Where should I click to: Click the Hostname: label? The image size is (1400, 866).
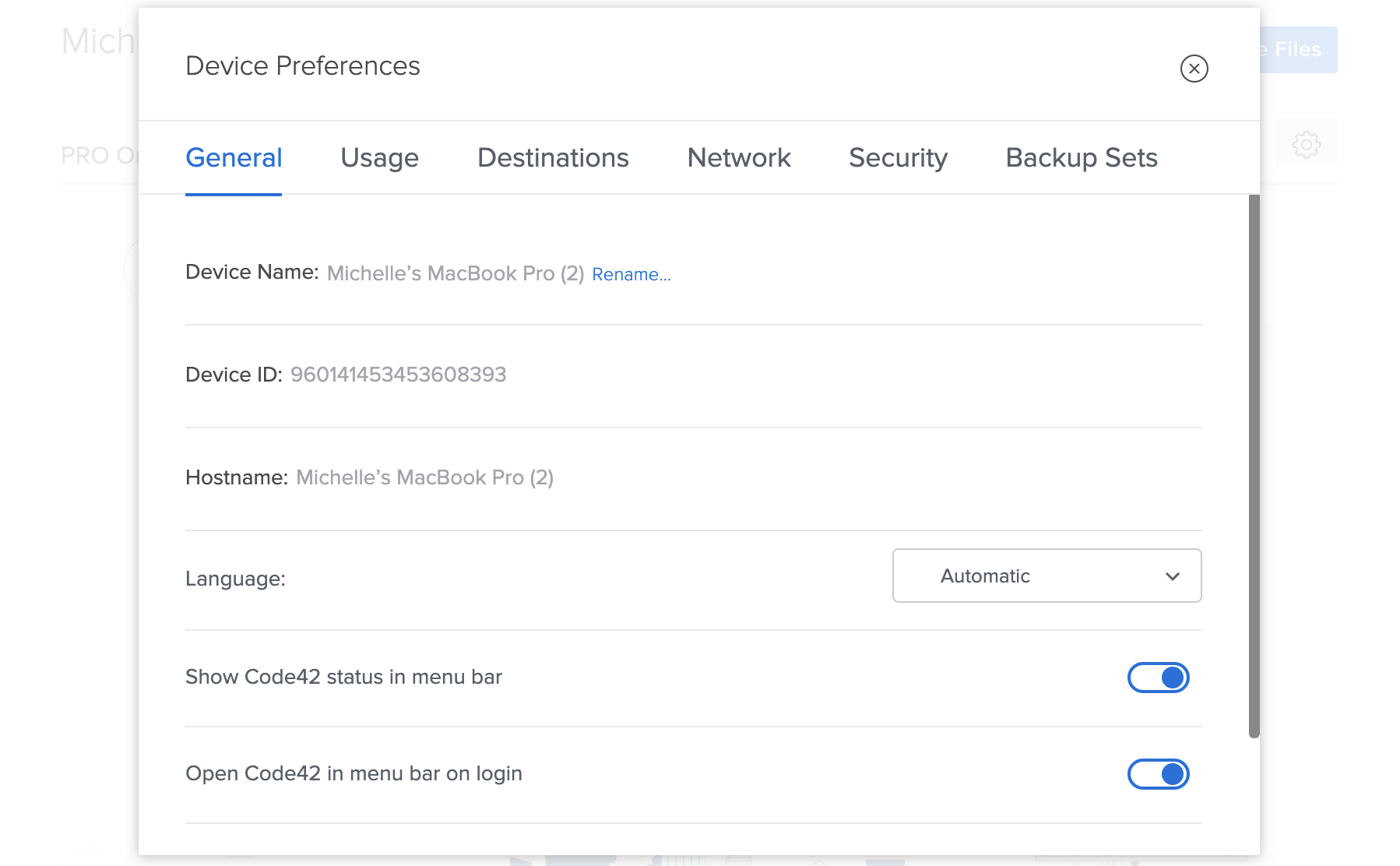point(237,477)
